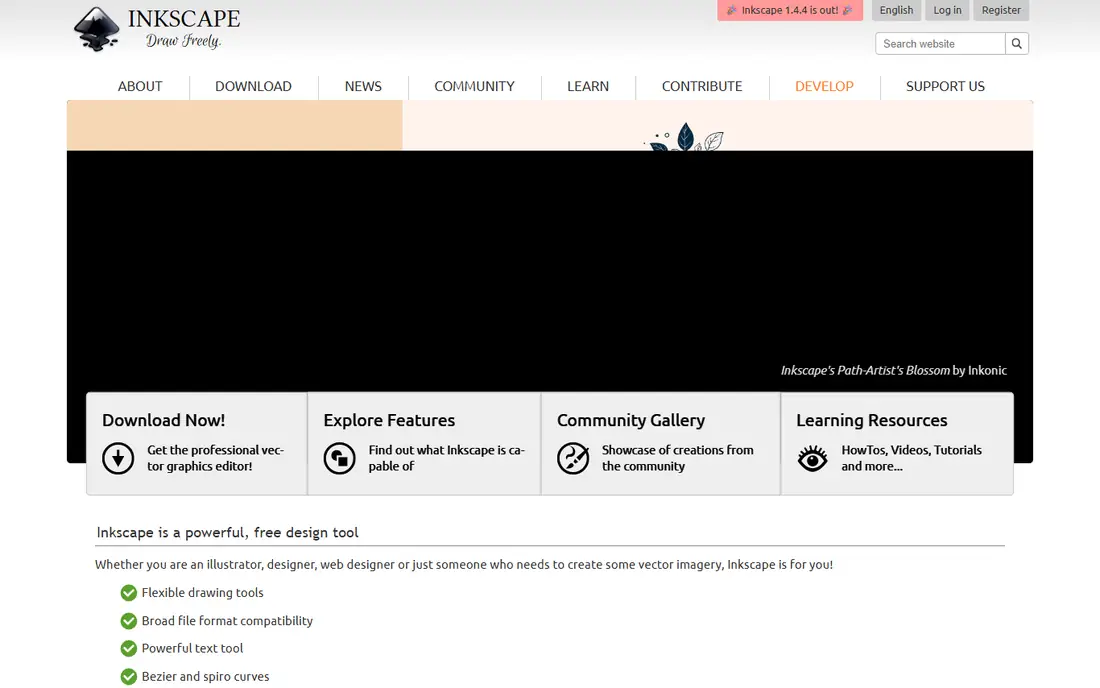Open the DOWNLOAD menu
This screenshot has width=1100, height=688.
253,86
